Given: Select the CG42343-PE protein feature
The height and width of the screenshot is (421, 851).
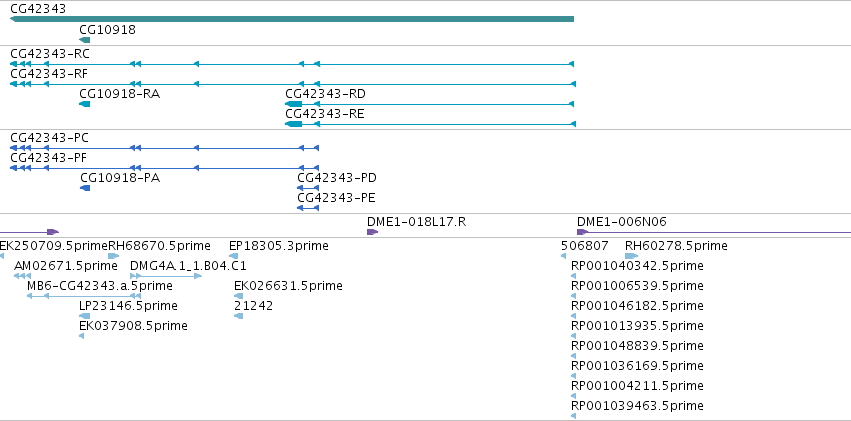Looking at the screenshot, I should coord(308,208).
